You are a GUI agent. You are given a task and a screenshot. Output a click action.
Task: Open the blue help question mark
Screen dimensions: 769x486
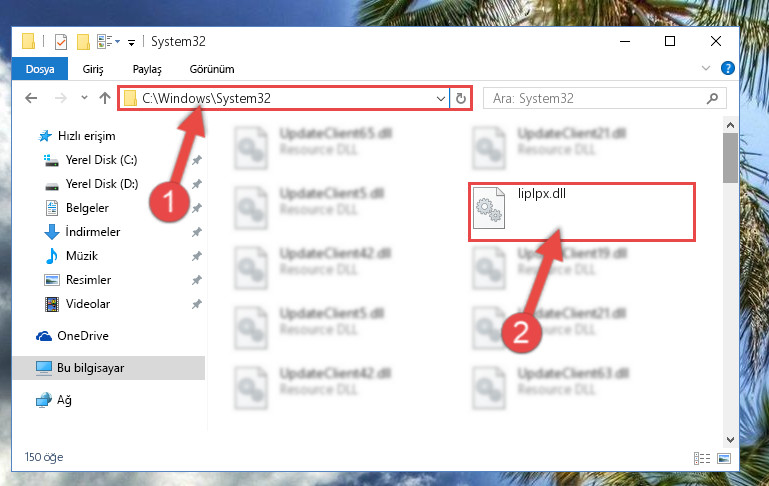click(x=728, y=68)
